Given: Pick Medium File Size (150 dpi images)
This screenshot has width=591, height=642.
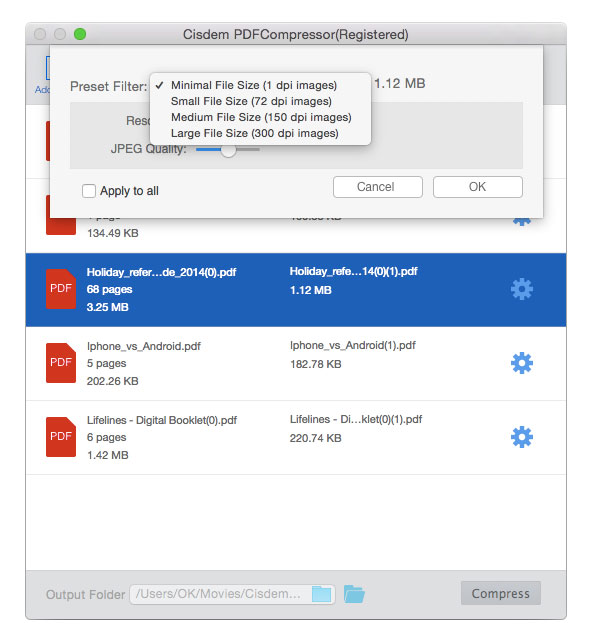Looking at the screenshot, I should 260,117.
